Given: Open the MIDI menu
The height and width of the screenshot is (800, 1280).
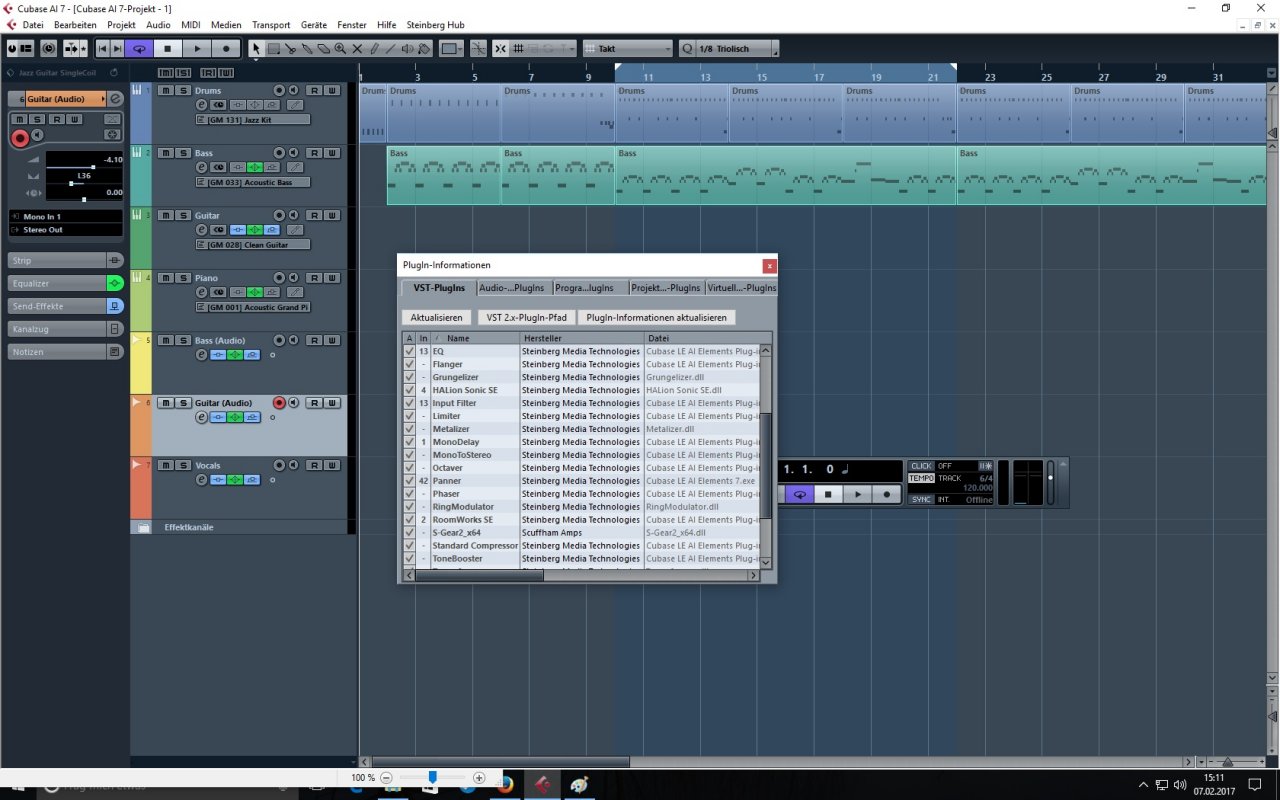Looking at the screenshot, I should [191, 24].
